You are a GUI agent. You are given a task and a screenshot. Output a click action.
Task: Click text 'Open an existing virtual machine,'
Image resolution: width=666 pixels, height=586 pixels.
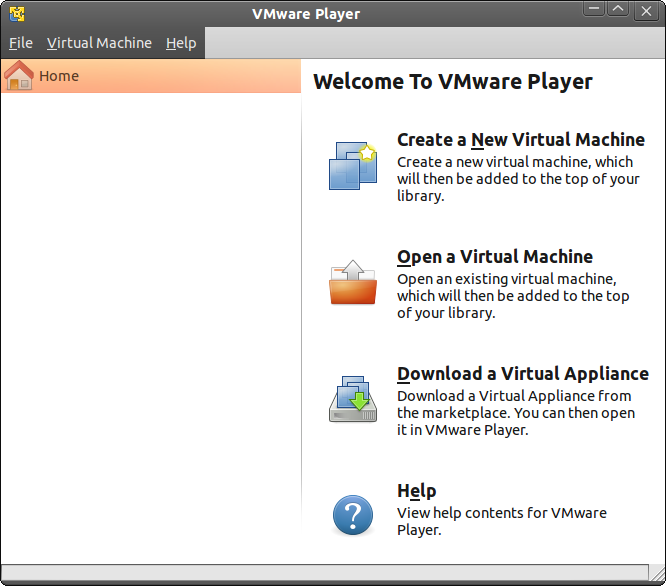[507, 279]
